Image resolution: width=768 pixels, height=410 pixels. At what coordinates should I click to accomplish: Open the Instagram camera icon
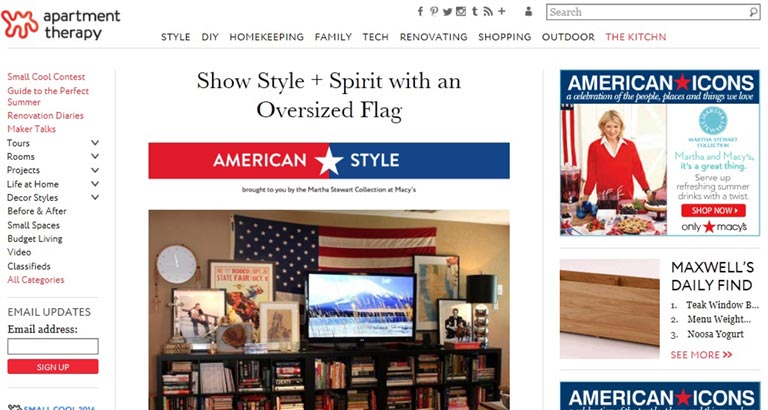(x=461, y=11)
